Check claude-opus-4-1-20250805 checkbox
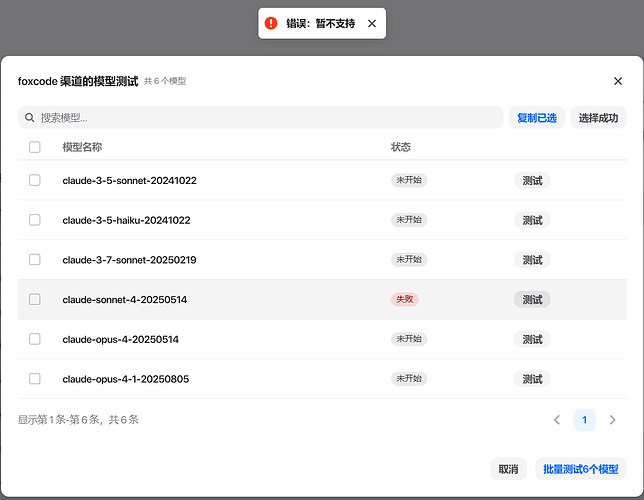Viewport: 644px width, 500px height. coord(34,379)
